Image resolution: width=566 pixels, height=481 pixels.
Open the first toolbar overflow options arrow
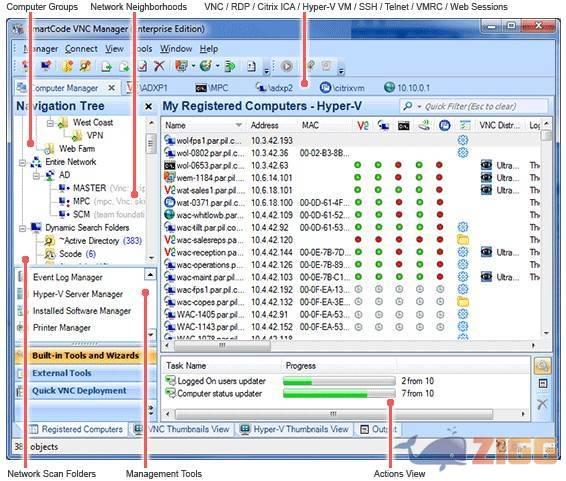point(266,71)
